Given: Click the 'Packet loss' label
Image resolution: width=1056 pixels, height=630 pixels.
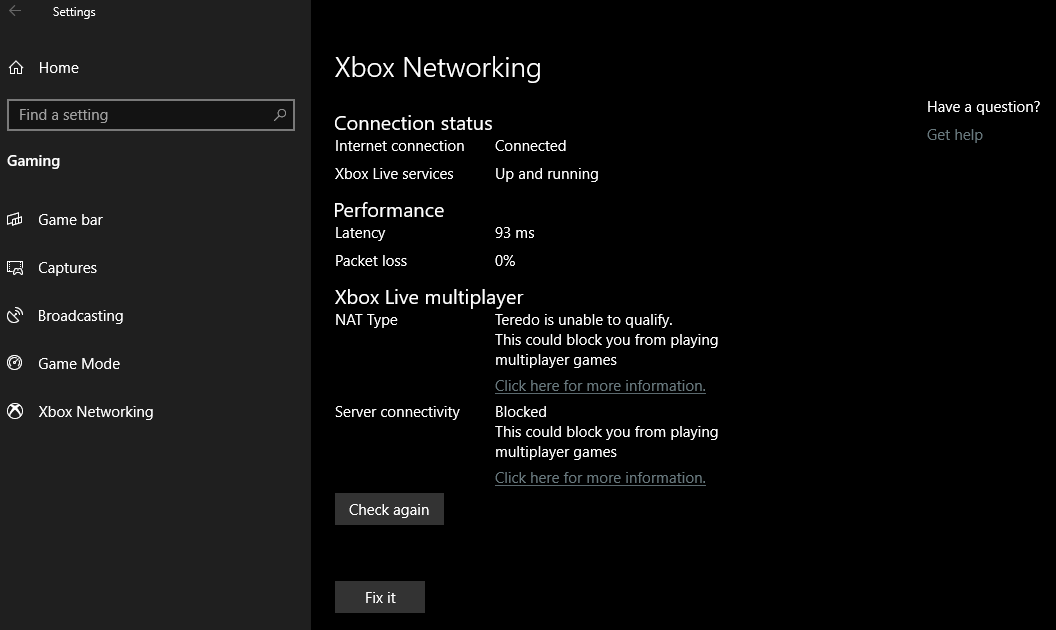Looking at the screenshot, I should [x=371, y=261].
